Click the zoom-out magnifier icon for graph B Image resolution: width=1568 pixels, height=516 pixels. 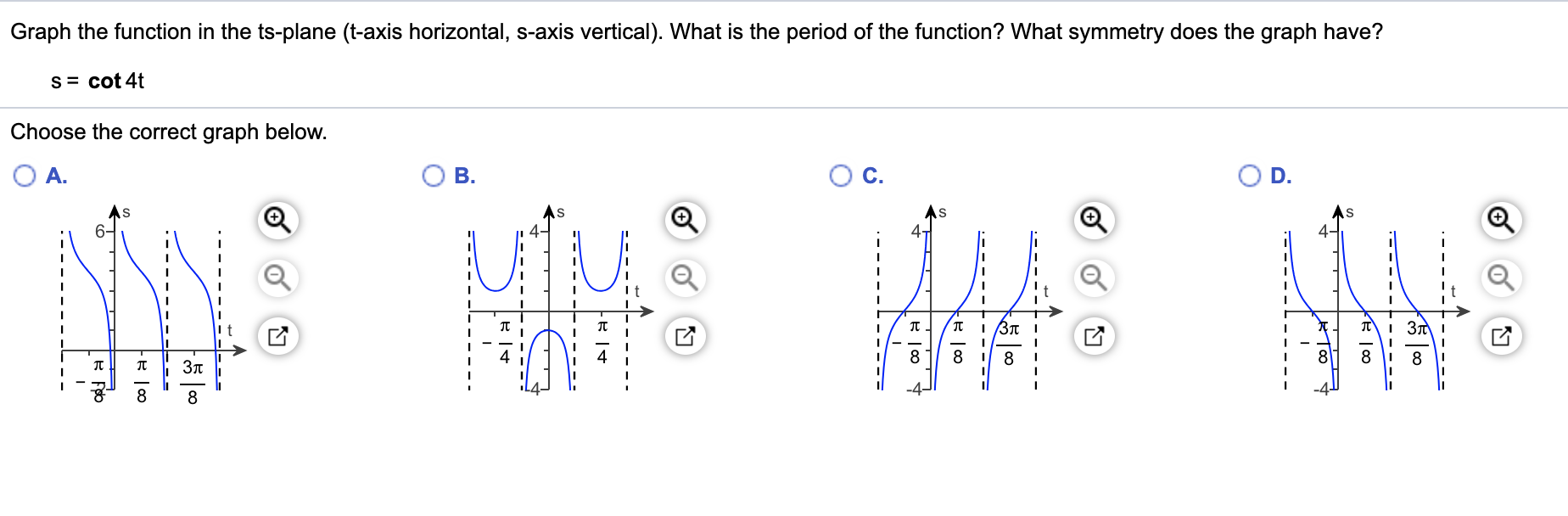click(684, 277)
